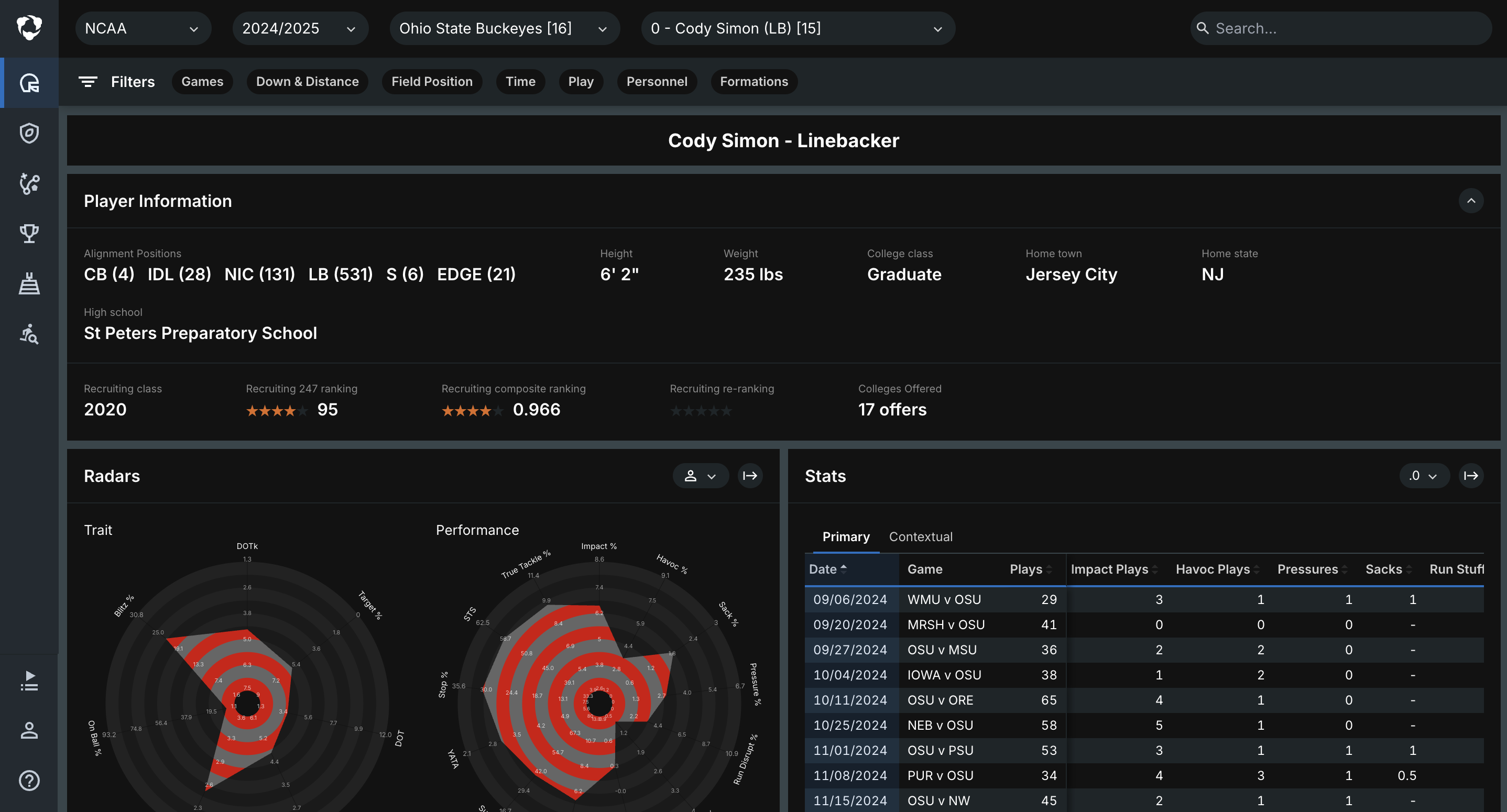Open the Games filter
This screenshot has width=1507, height=812.
coord(202,82)
